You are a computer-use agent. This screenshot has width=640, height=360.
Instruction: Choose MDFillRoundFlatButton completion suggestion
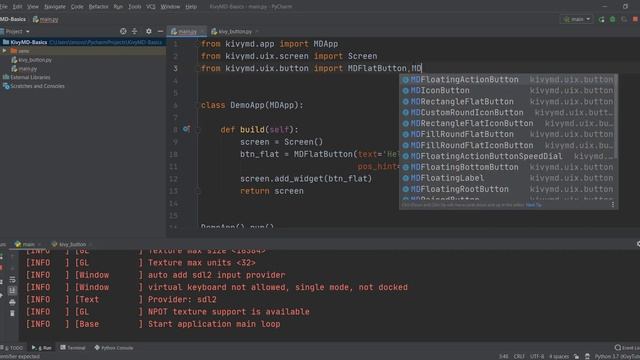[x=507, y=134]
